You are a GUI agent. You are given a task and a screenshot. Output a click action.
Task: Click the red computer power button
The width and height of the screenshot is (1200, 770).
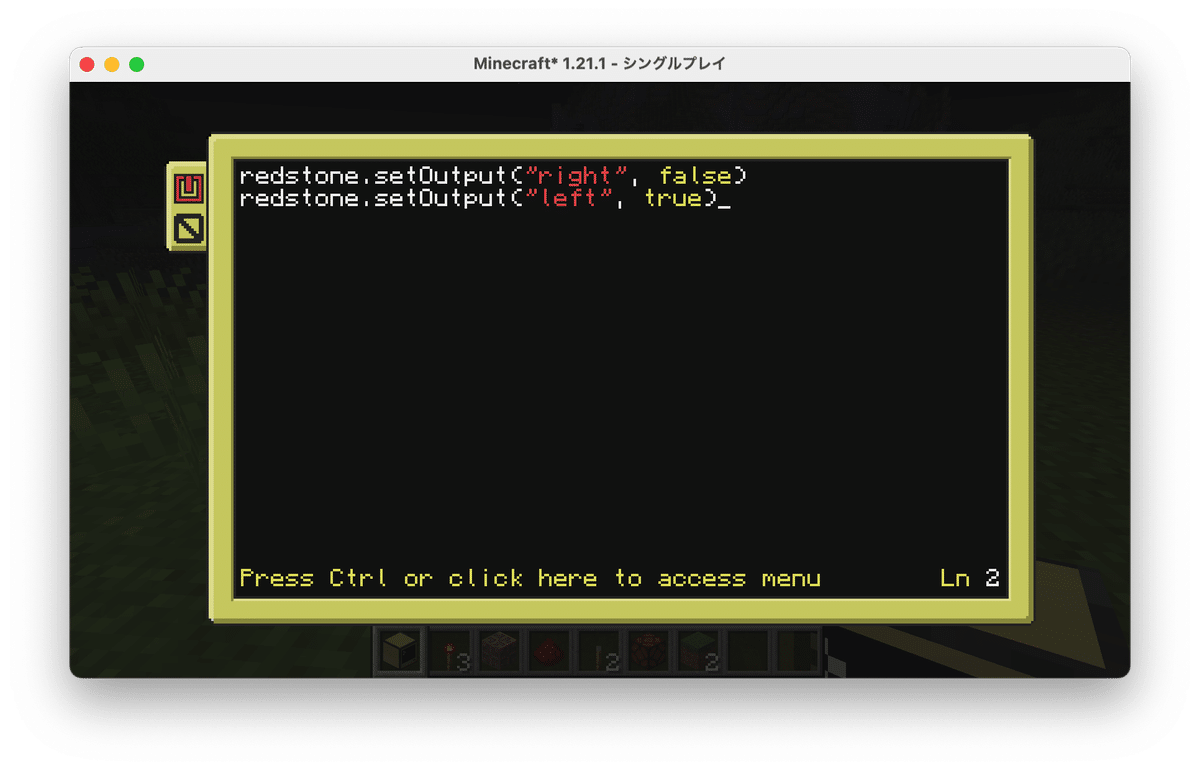[189, 187]
